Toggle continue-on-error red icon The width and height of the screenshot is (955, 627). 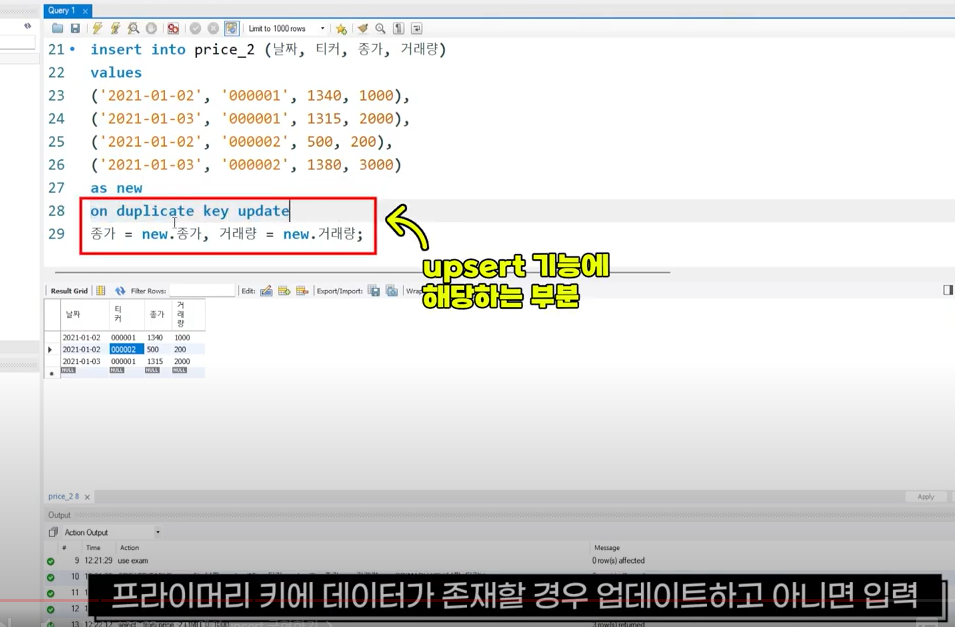[x=174, y=28]
